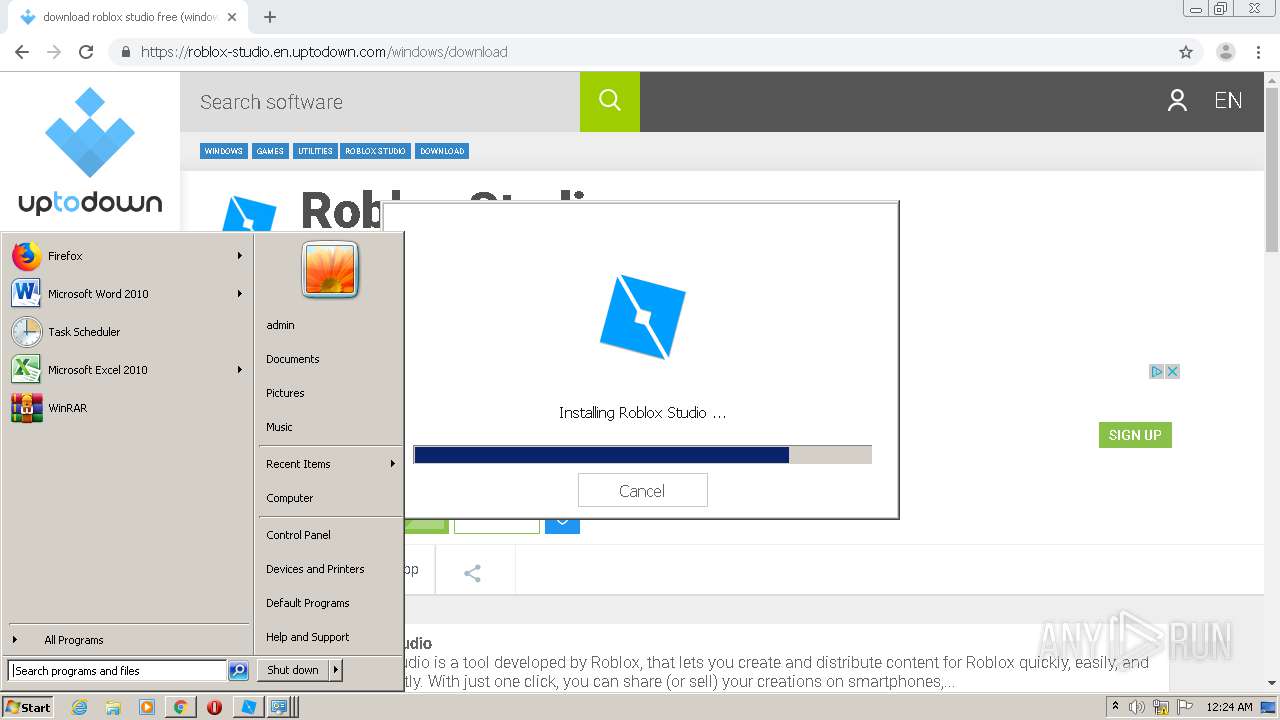
Task: Show hidden tray icons
Action: tap(1115, 707)
